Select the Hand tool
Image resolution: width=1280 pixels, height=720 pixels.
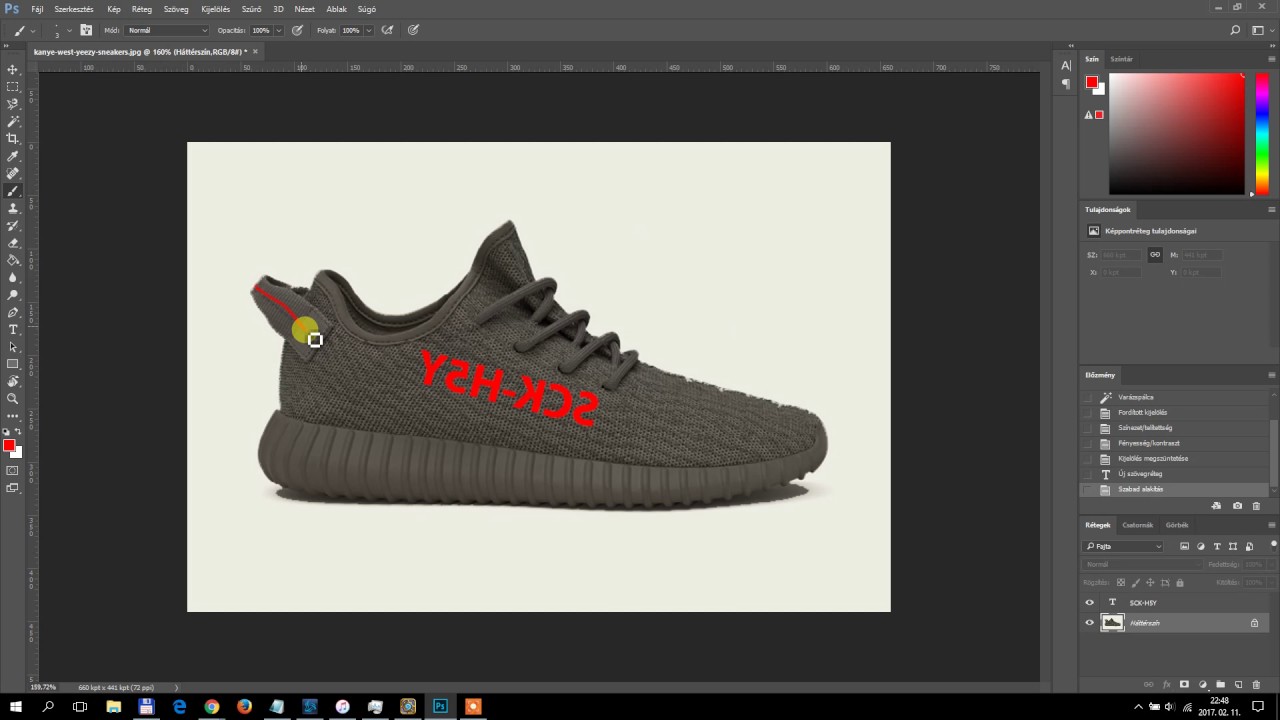pos(13,381)
